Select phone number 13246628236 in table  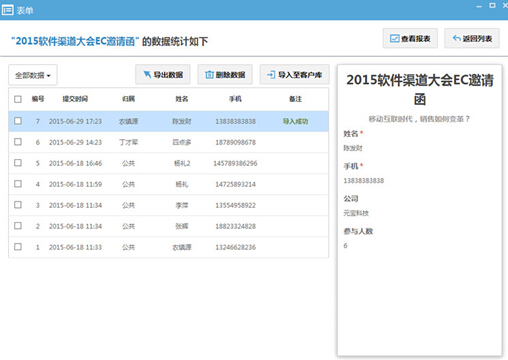coord(235,247)
